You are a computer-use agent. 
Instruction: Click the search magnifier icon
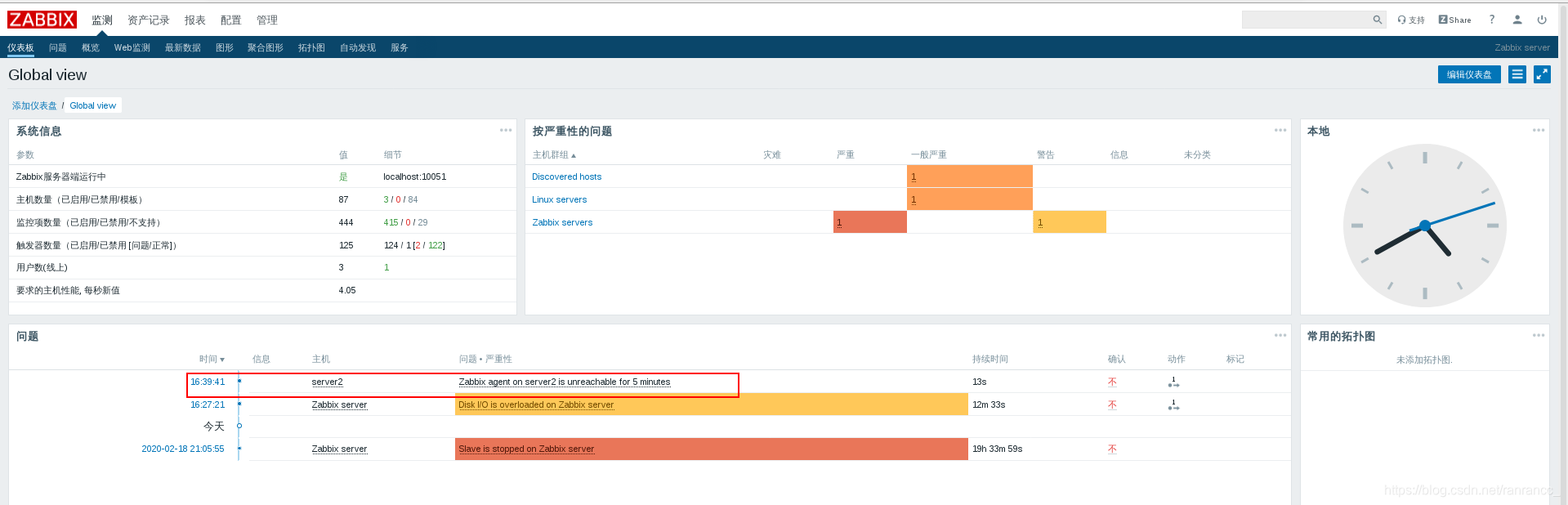pyautogui.click(x=1377, y=20)
